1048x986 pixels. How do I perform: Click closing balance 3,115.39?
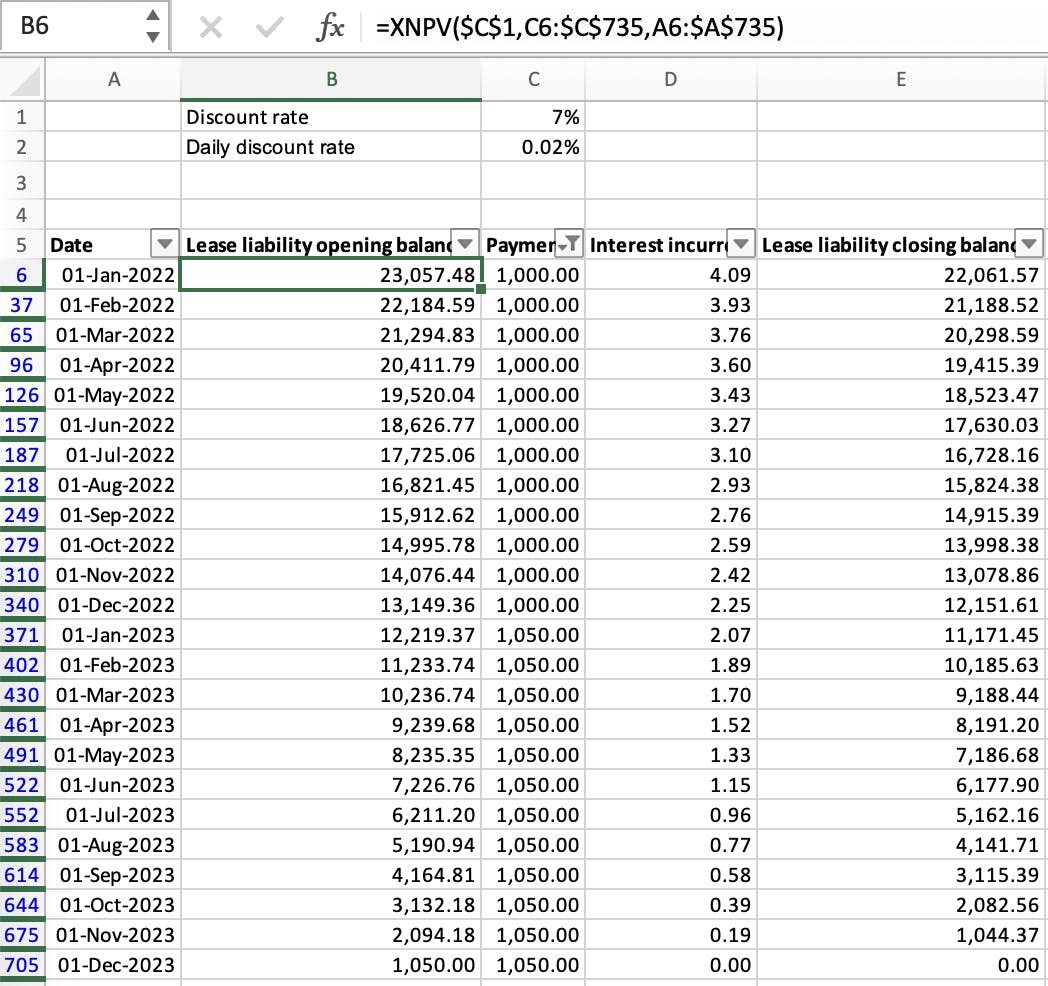902,875
